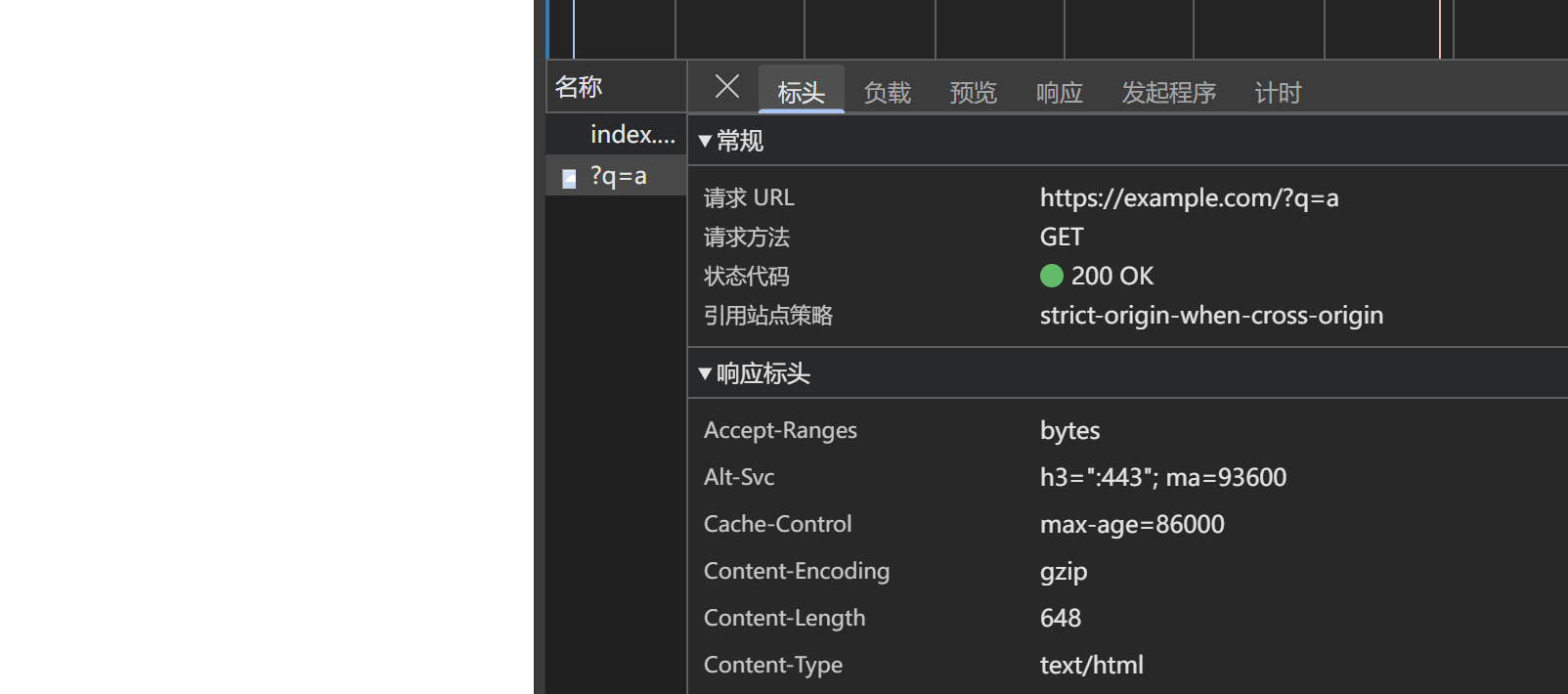Switch to the 响应 tab
Screen dimensions: 1568x694
[1059, 93]
